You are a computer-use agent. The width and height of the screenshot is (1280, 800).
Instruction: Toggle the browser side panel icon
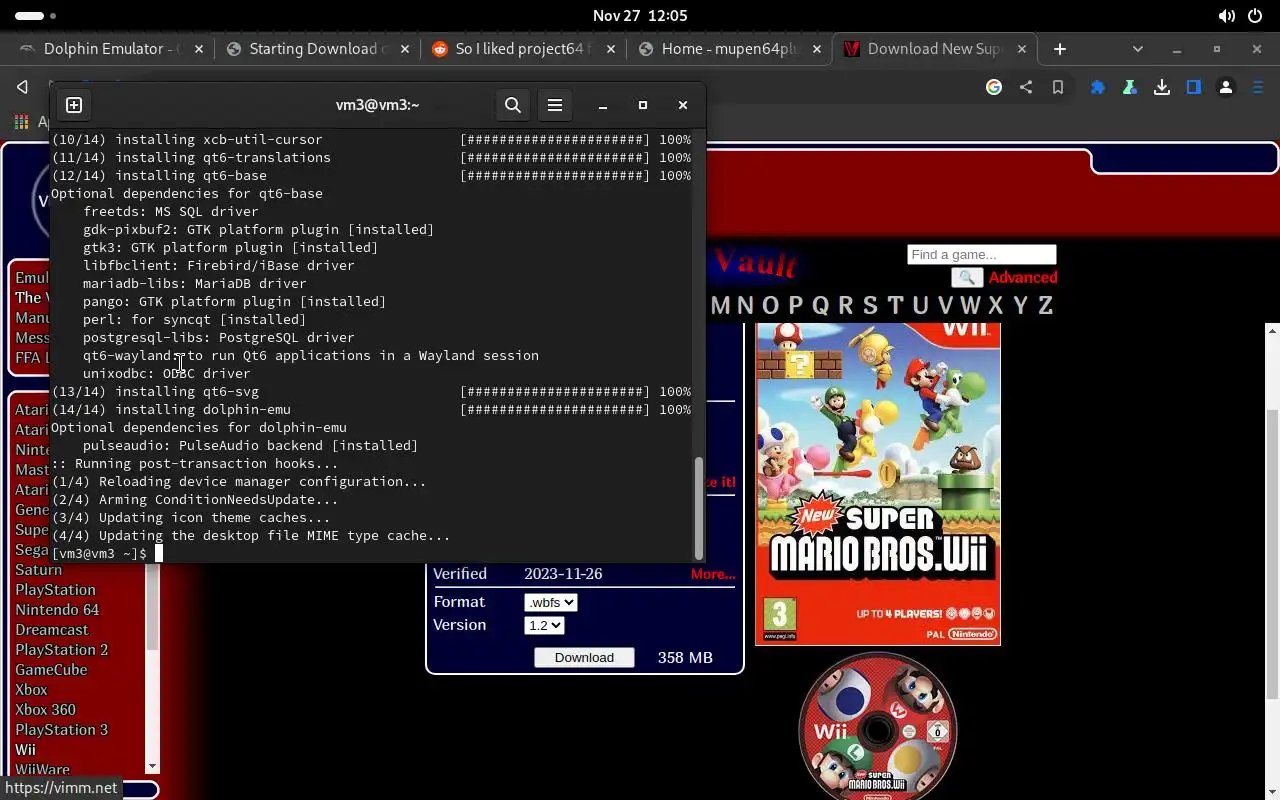[1194, 87]
